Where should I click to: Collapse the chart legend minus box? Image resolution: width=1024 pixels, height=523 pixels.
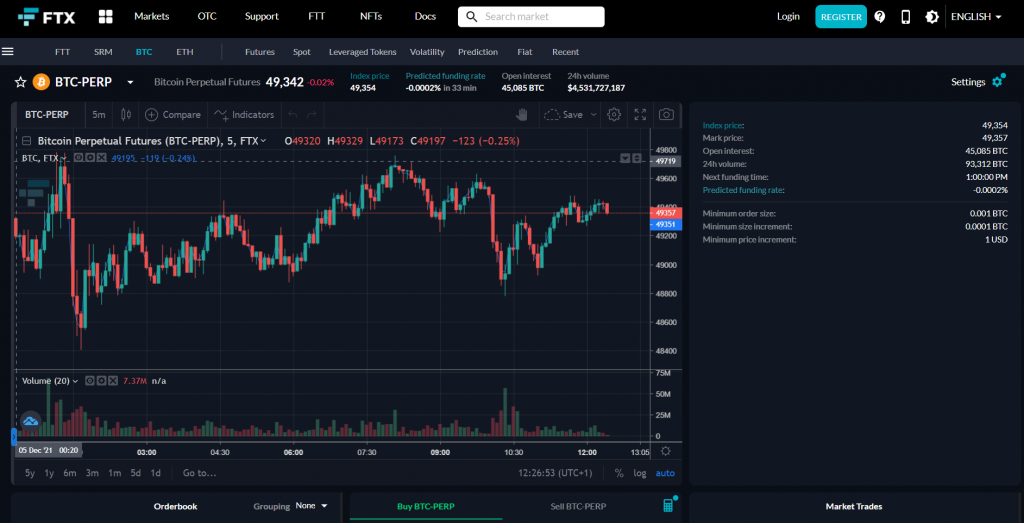point(27,140)
